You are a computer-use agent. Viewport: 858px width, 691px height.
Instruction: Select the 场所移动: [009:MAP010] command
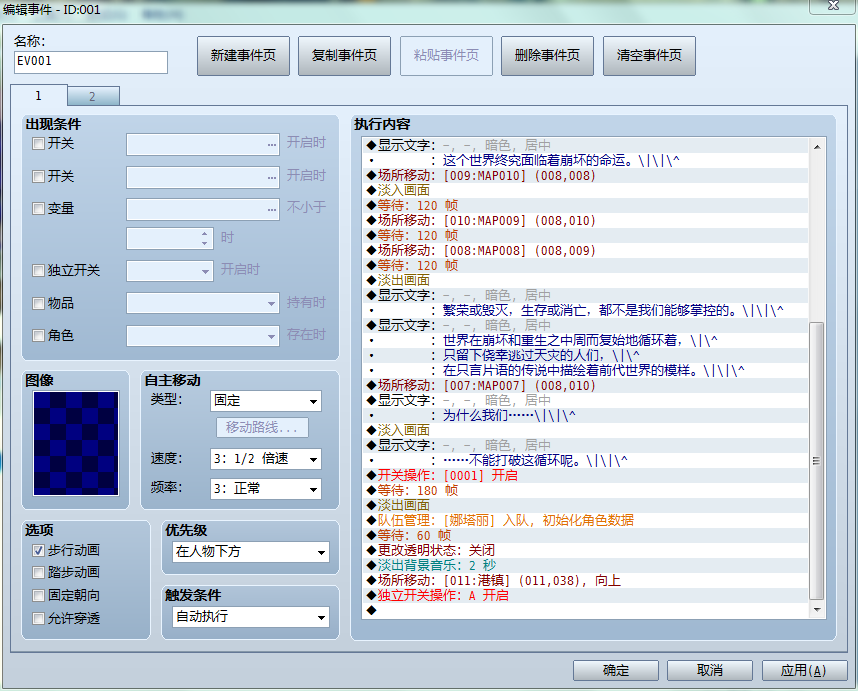585,176
